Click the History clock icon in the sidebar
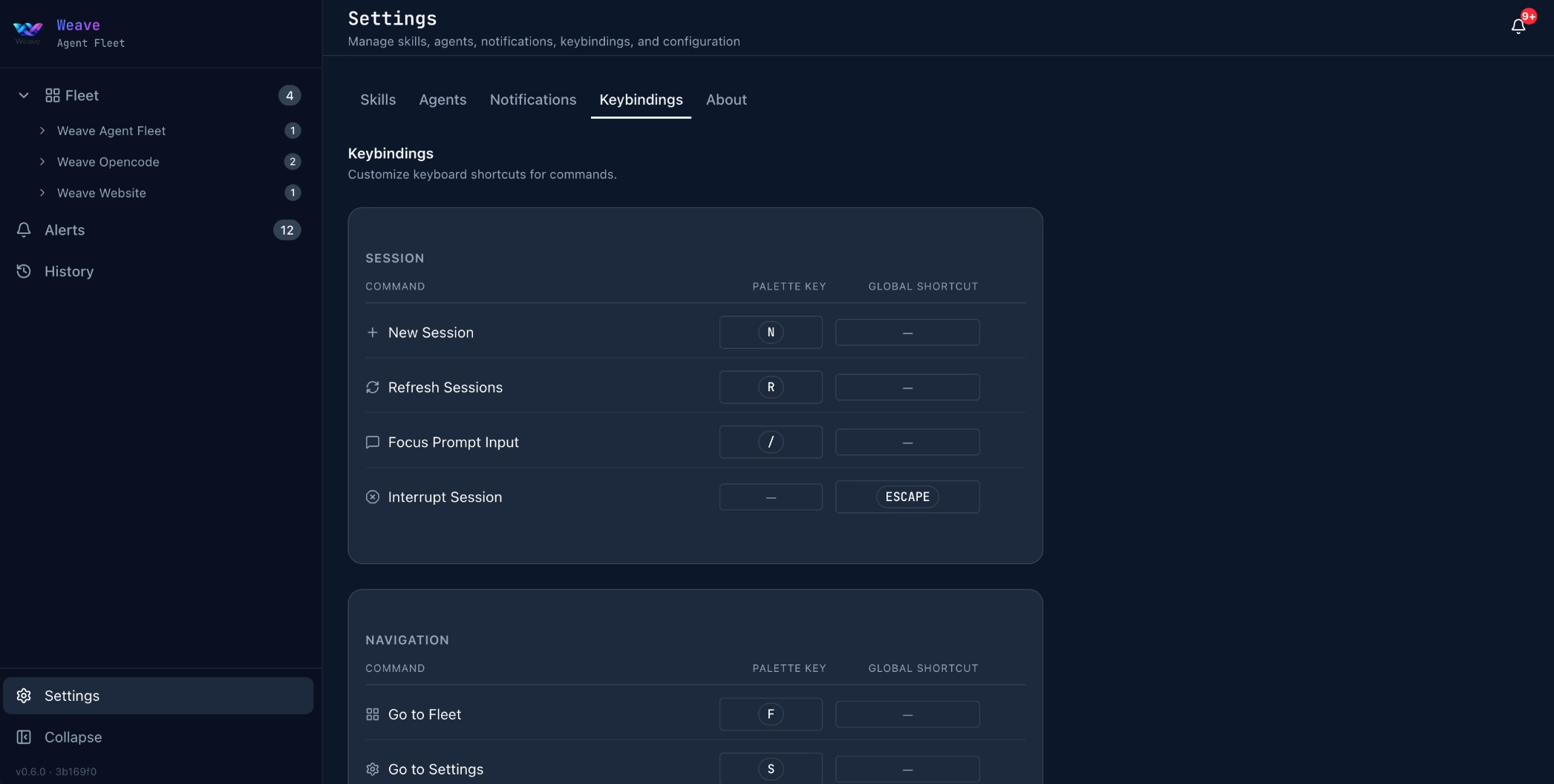This screenshot has width=1554, height=784. pos(24,271)
